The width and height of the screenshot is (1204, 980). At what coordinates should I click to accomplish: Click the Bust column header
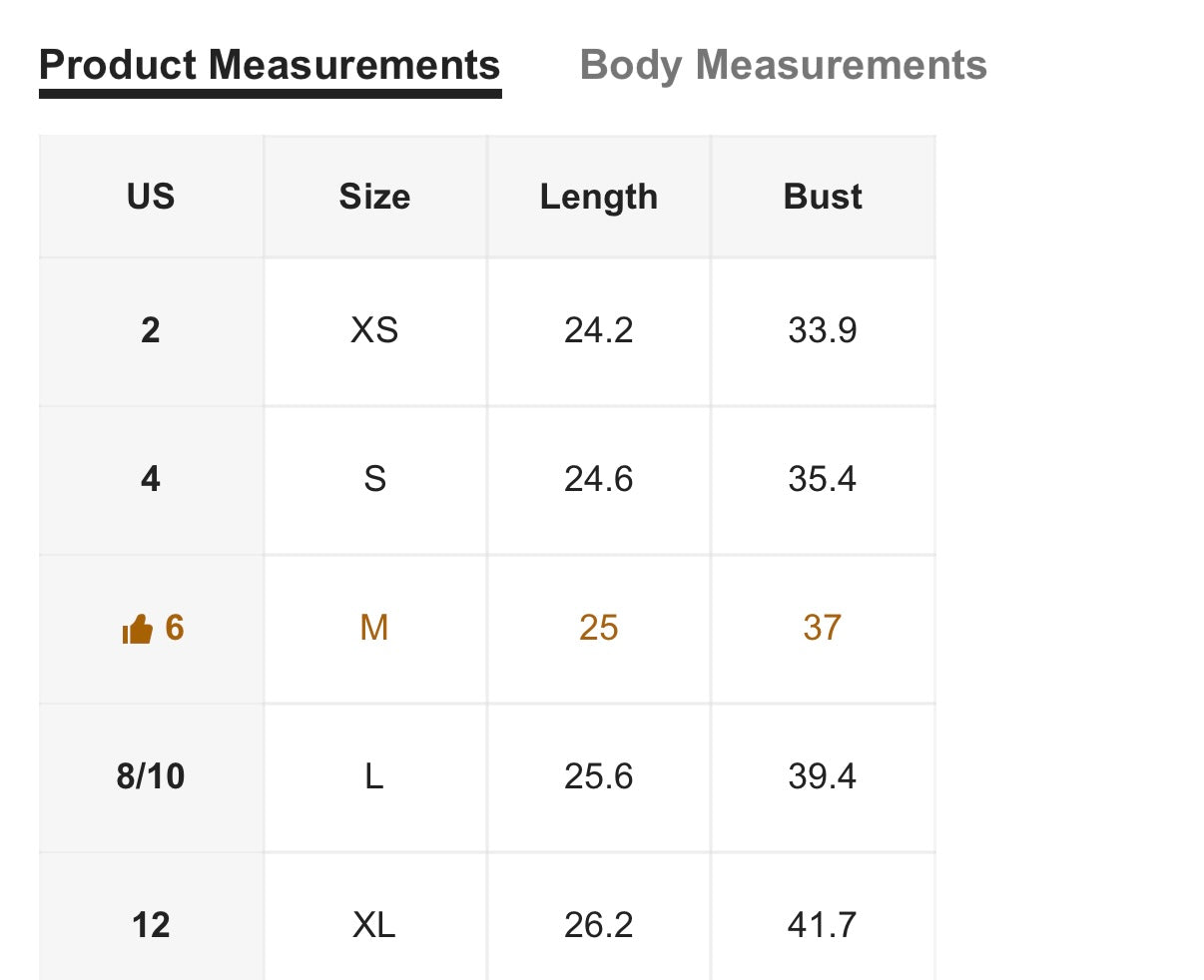click(x=823, y=197)
